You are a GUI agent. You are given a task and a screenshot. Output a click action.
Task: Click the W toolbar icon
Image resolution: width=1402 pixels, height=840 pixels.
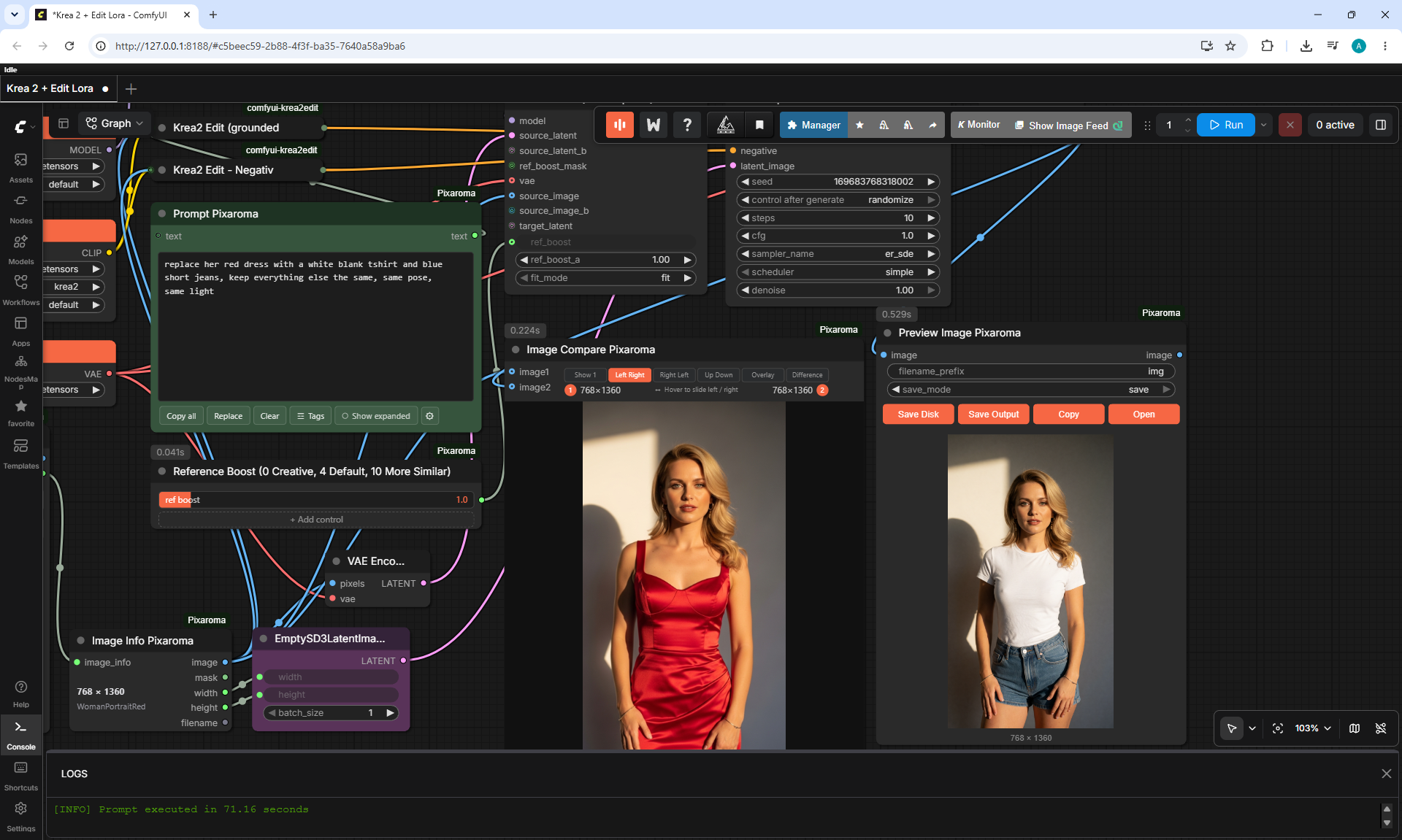(654, 125)
